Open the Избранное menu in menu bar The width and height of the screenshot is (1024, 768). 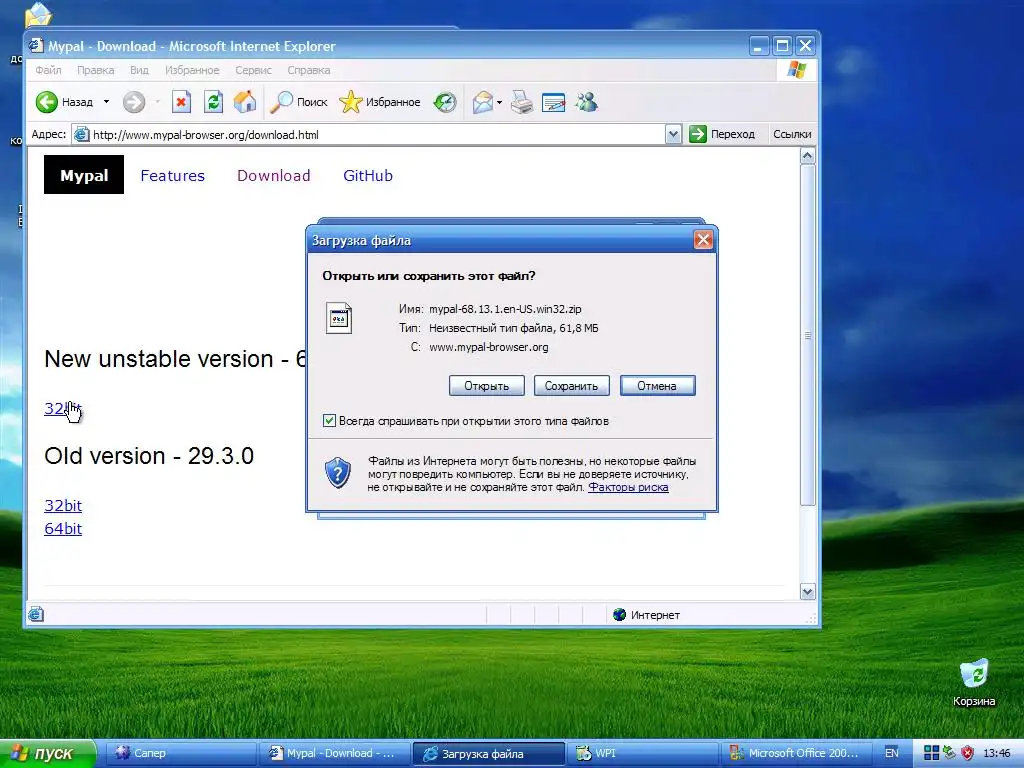(x=192, y=70)
